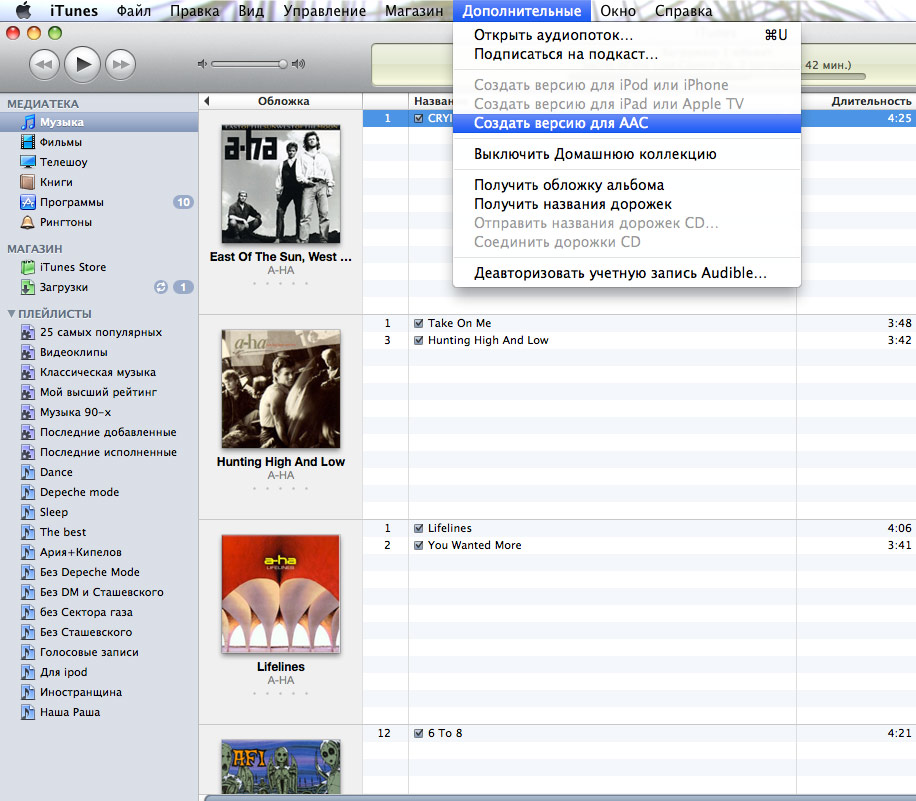916x801 pixels.
Task: Open the Рингтоны bell icon
Action: click(x=27, y=222)
